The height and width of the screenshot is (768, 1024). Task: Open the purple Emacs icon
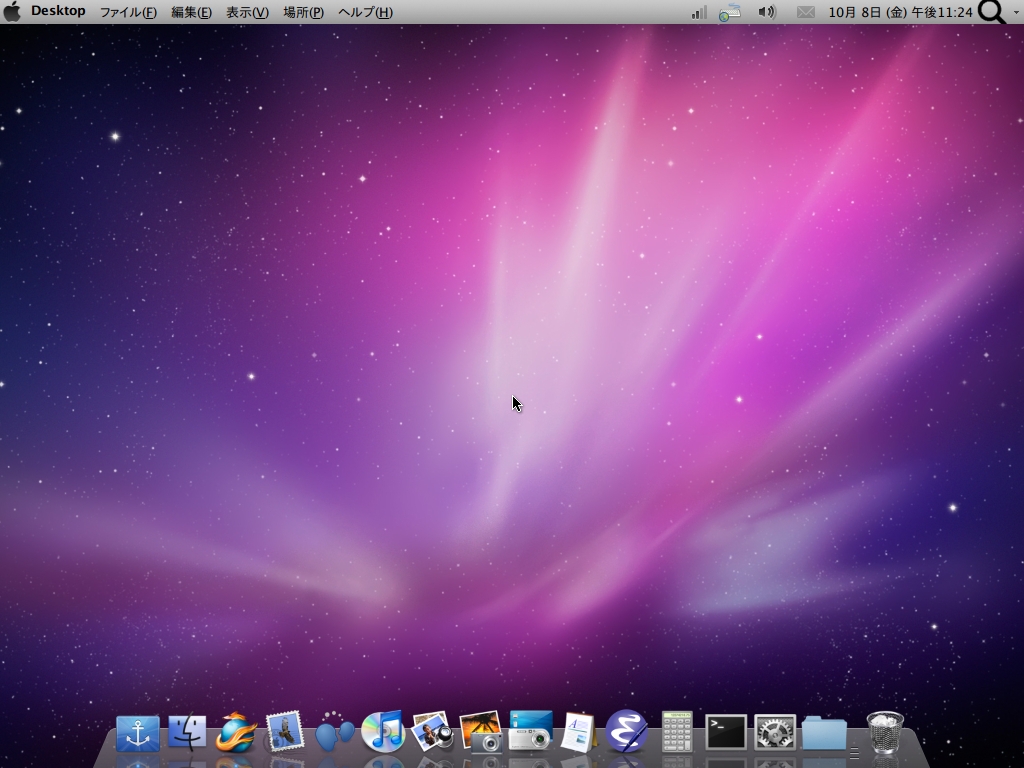coord(627,731)
